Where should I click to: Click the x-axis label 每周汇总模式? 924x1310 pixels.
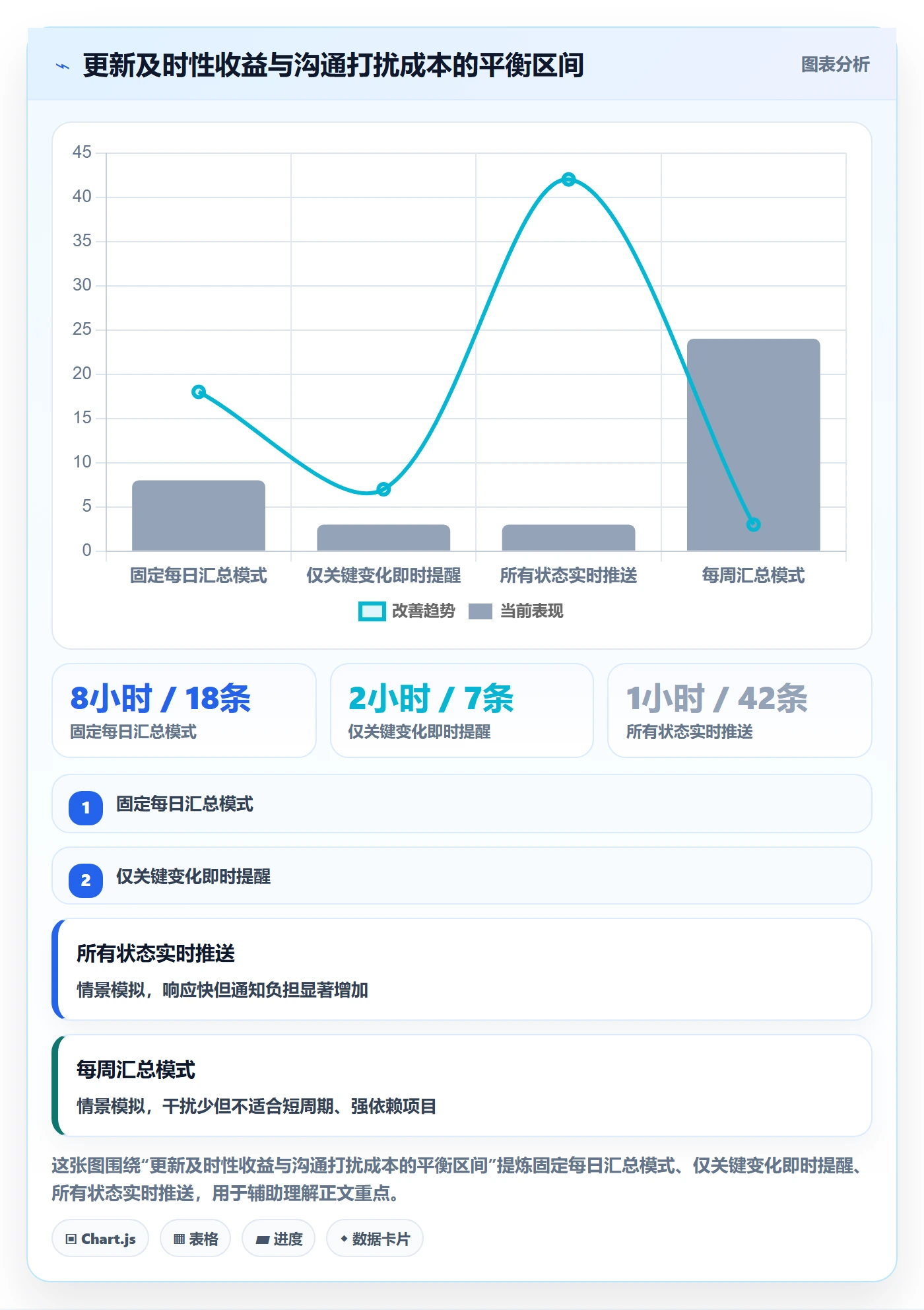[753, 576]
